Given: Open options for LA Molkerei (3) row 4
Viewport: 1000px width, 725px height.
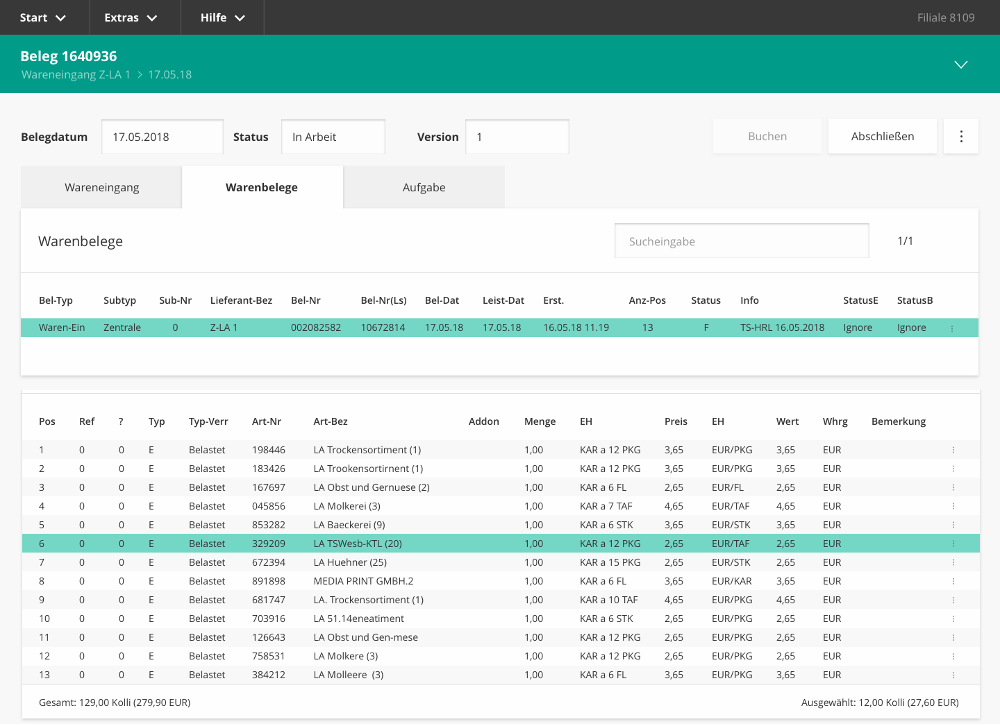Looking at the screenshot, I should 953,506.
